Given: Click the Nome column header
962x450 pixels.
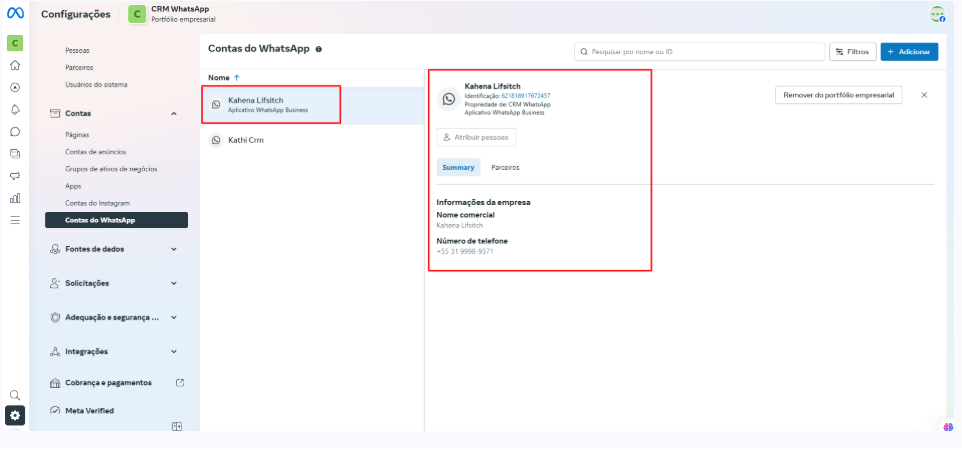Looking at the screenshot, I should [219, 78].
